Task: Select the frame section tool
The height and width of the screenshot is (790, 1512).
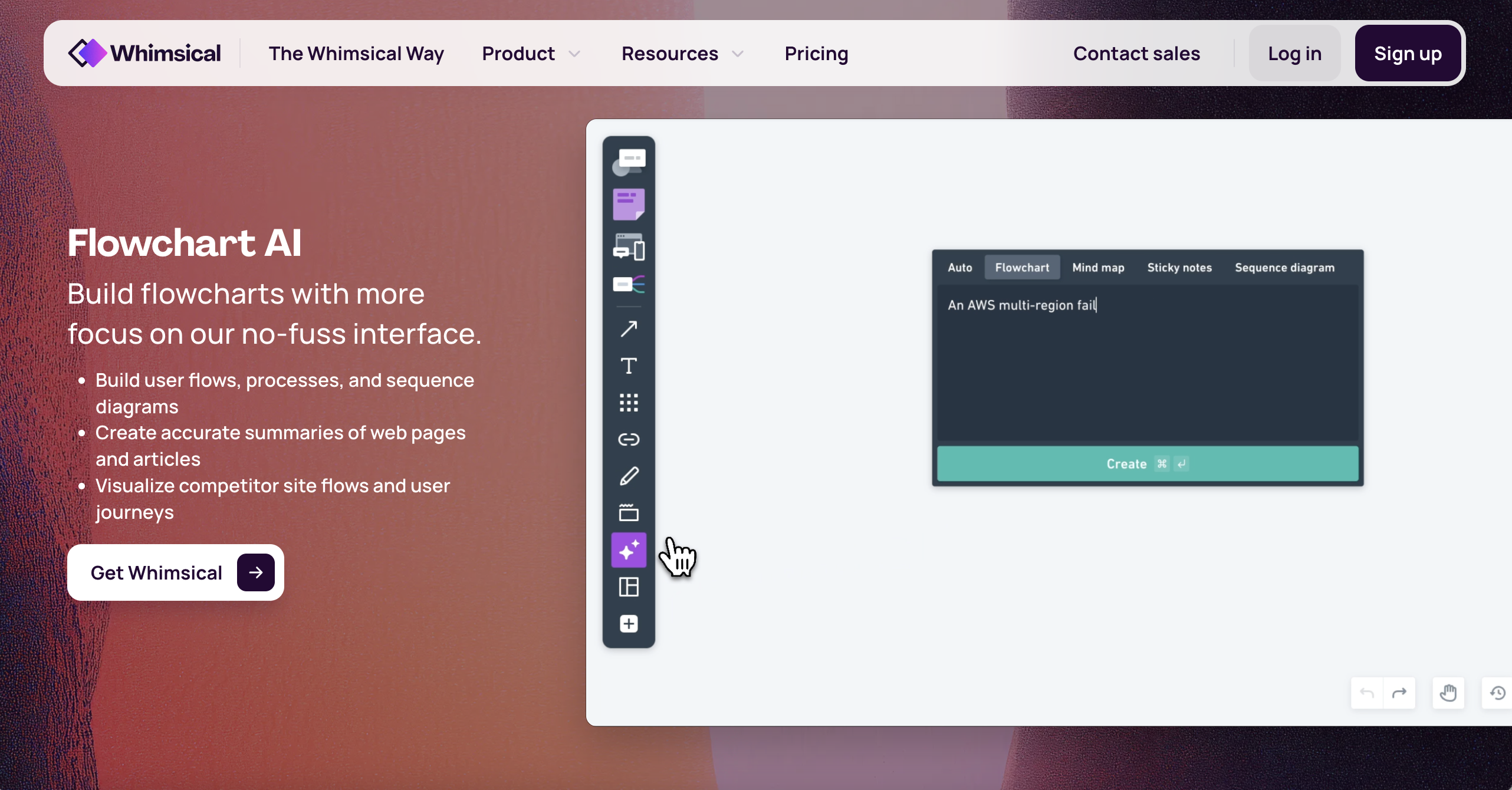Action: point(629,512)
